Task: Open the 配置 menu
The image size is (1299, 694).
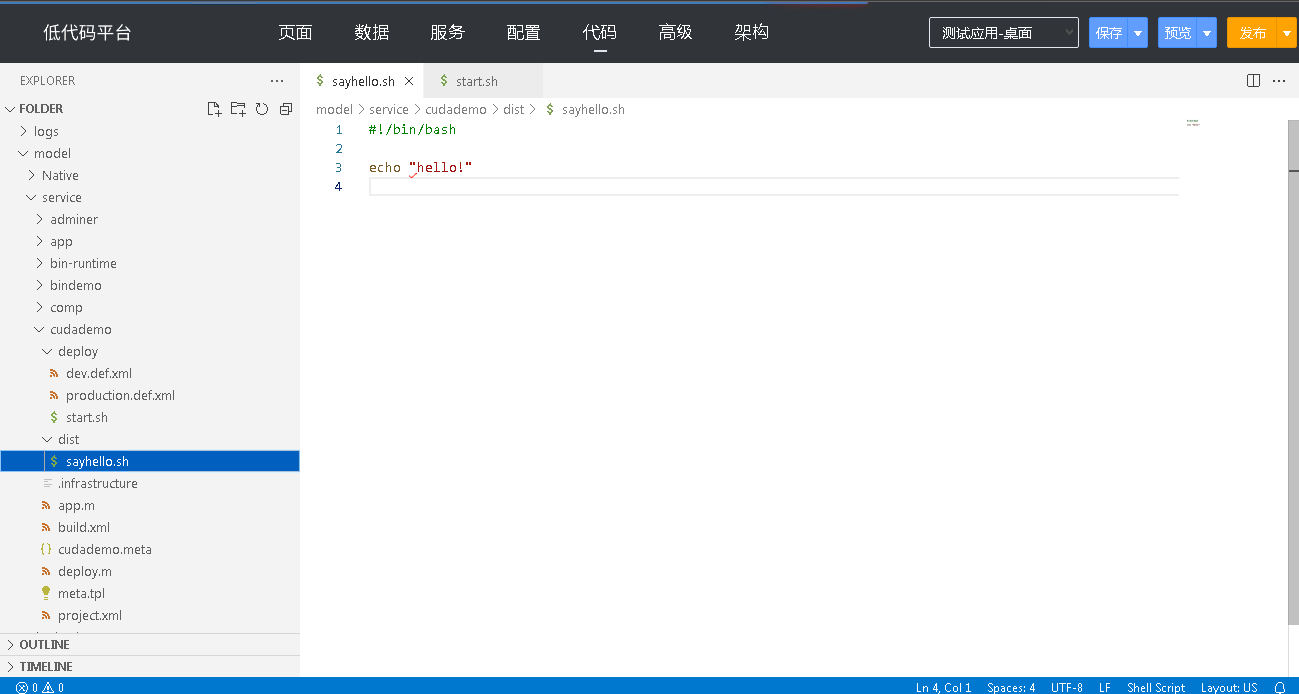Action: pos(524,33)
